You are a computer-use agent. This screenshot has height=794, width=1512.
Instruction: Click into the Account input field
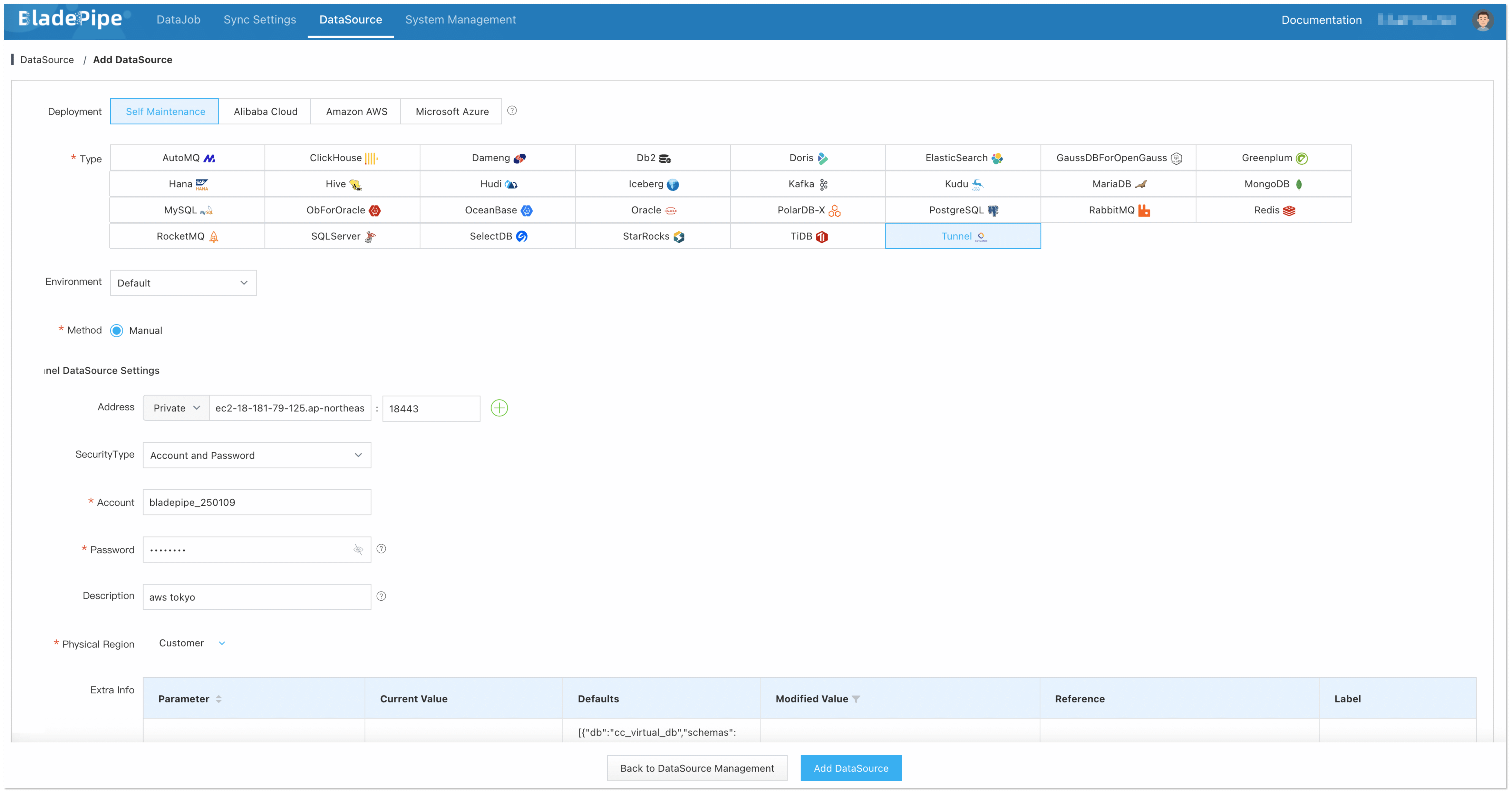coord(256,502)
